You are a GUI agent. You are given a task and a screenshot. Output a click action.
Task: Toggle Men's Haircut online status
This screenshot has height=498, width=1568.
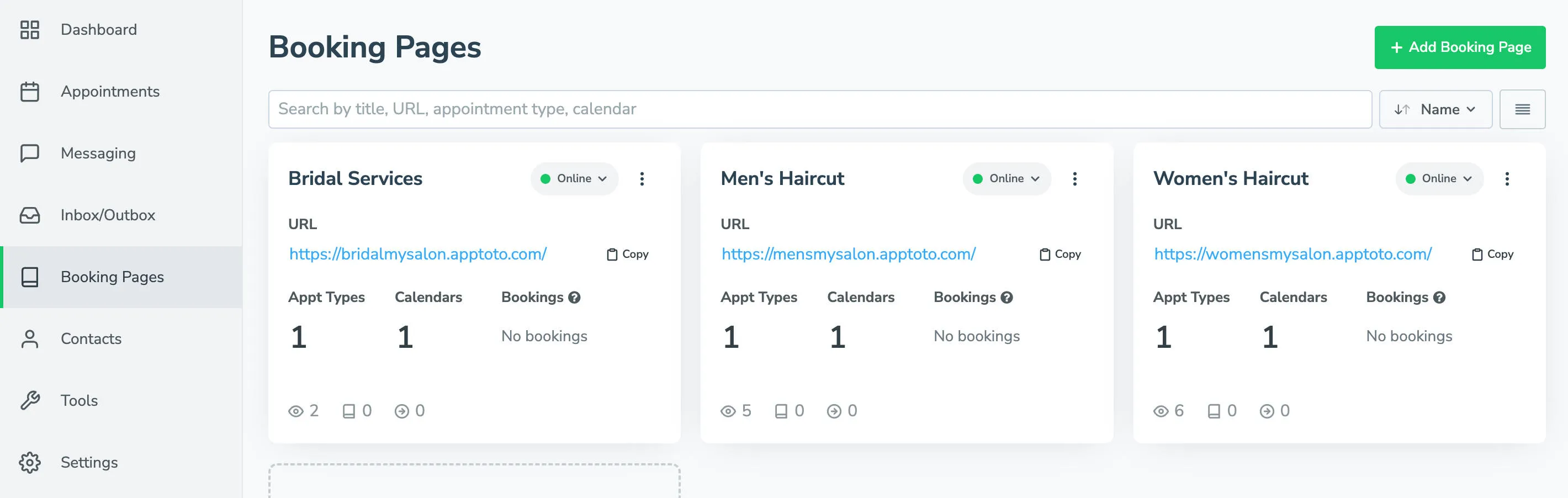(1005, 178)
